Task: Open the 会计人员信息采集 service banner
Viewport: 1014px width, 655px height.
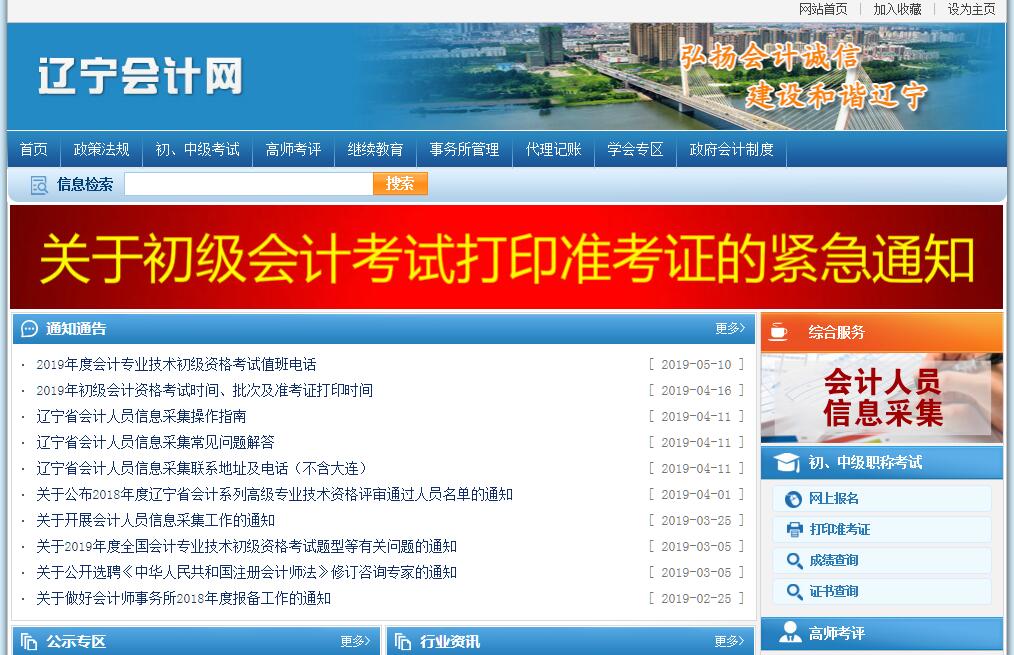Action: point(882,398)
